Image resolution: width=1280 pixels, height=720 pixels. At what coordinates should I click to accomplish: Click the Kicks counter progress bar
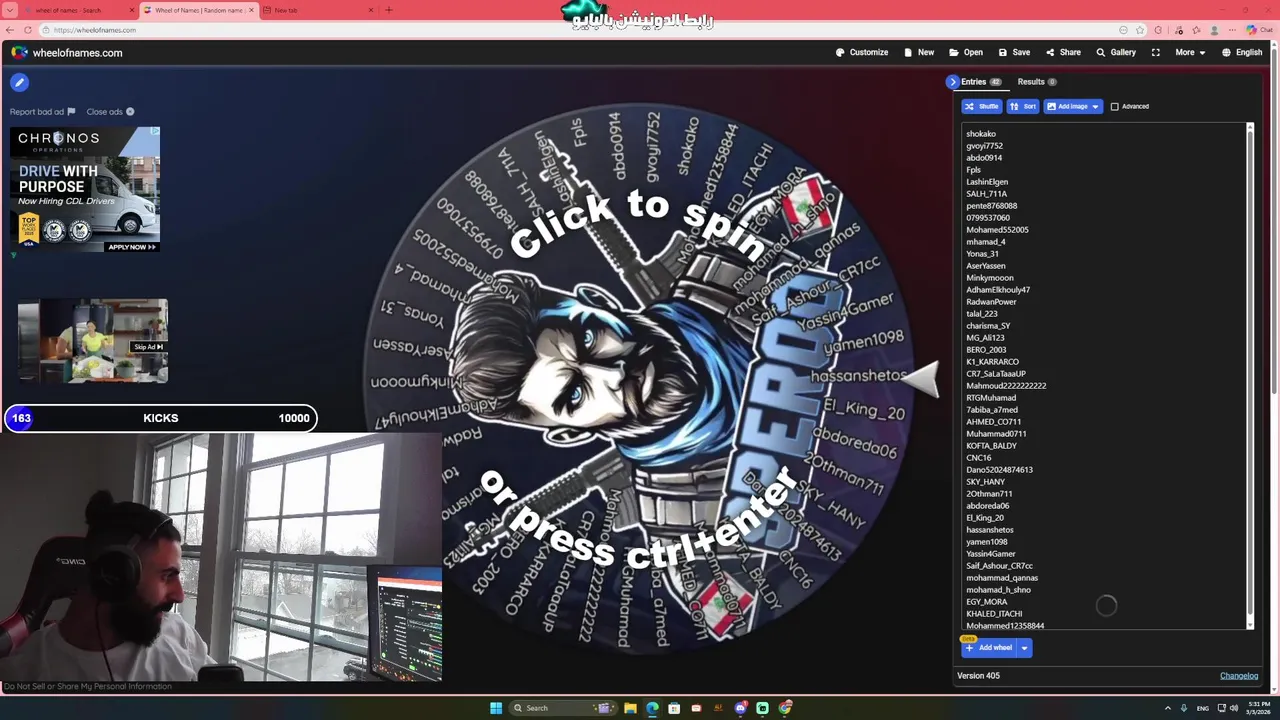[160, 418]
